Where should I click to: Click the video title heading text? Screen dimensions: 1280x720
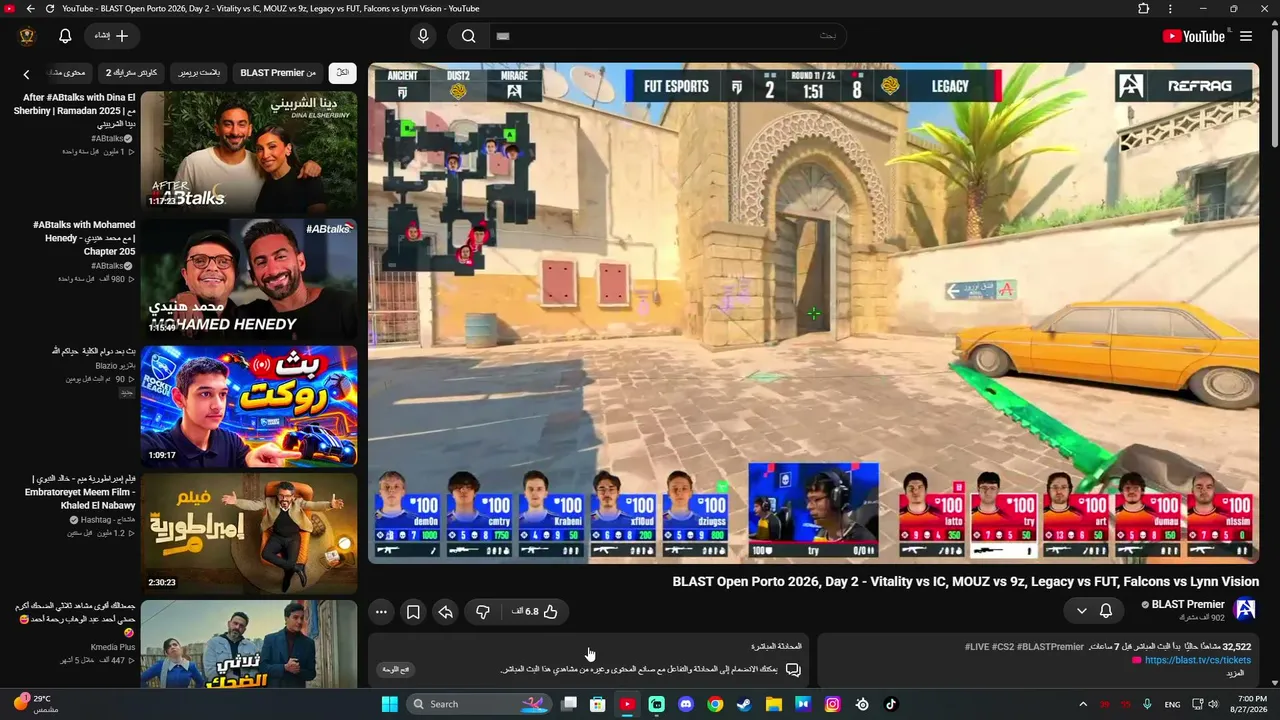point(965,581)
